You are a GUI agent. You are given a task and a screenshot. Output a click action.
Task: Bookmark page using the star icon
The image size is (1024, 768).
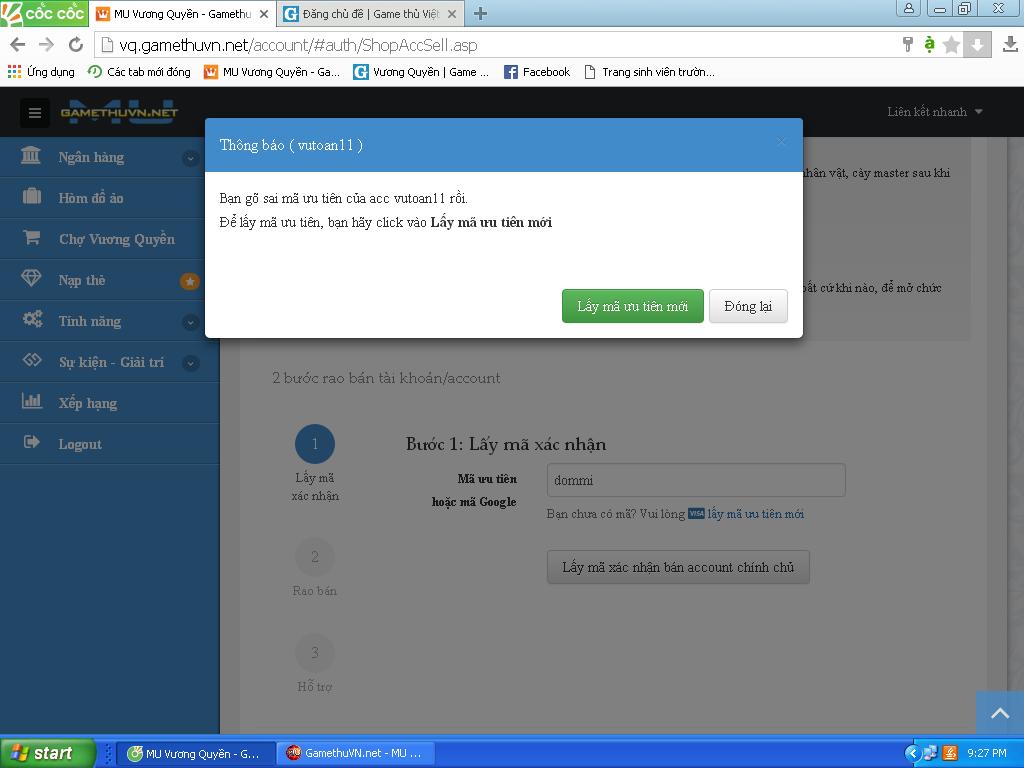(951, 45)
